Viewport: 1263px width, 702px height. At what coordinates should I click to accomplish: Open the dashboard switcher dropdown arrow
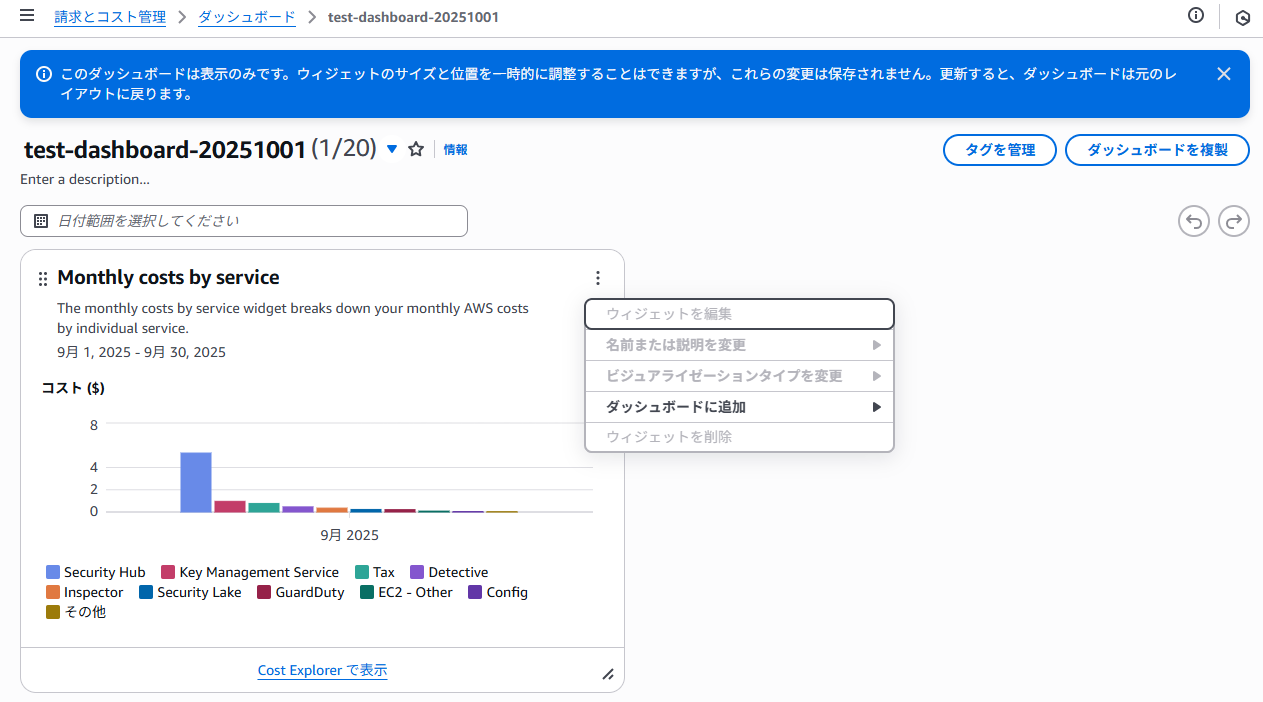coord(392,149)
